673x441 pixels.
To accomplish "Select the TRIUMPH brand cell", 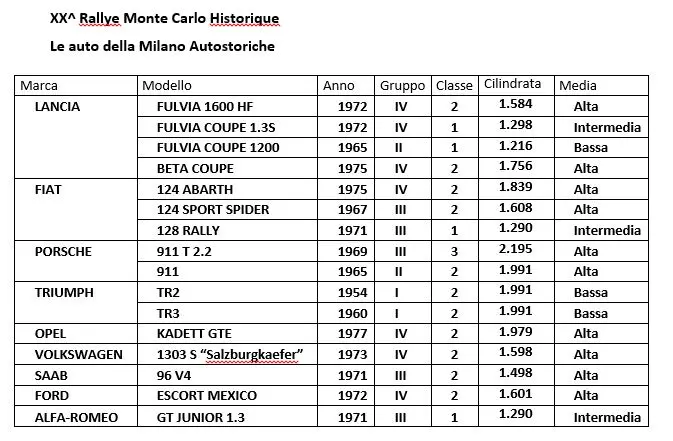I will pos(64,293).
